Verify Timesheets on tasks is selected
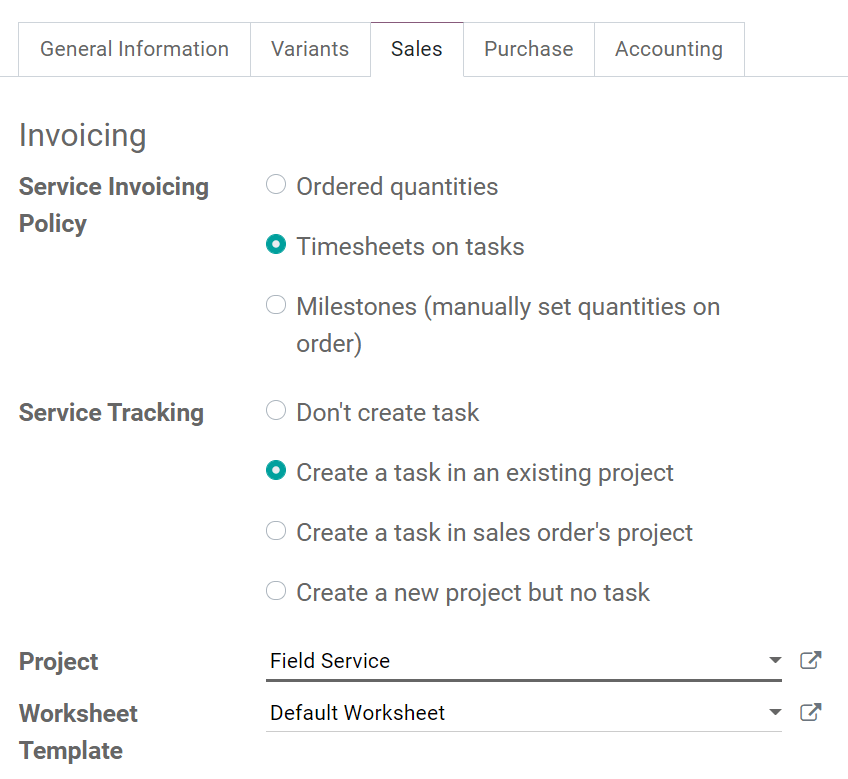The image size is (848, 779). [276, 244]
